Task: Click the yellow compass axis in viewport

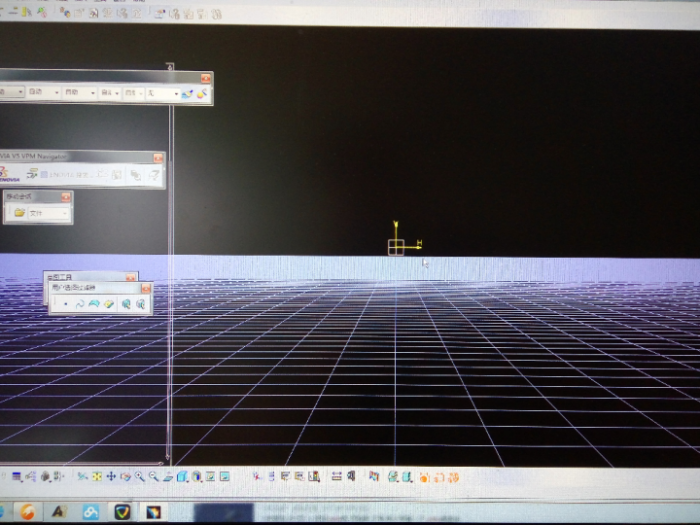Action: click(397, 244)
